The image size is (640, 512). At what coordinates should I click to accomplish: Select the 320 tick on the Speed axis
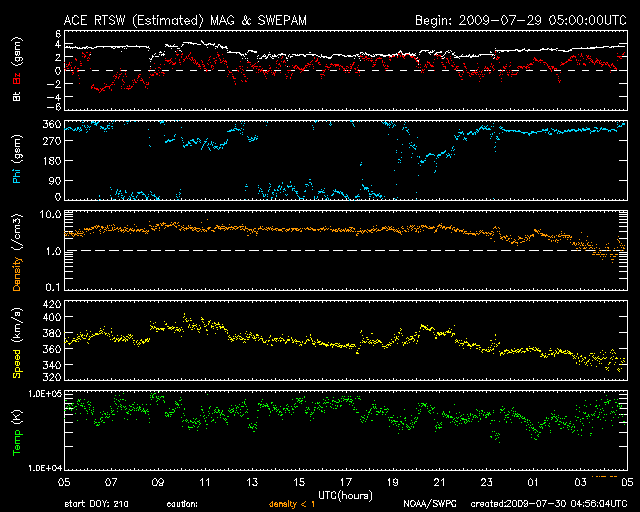[x=52, y=377]
